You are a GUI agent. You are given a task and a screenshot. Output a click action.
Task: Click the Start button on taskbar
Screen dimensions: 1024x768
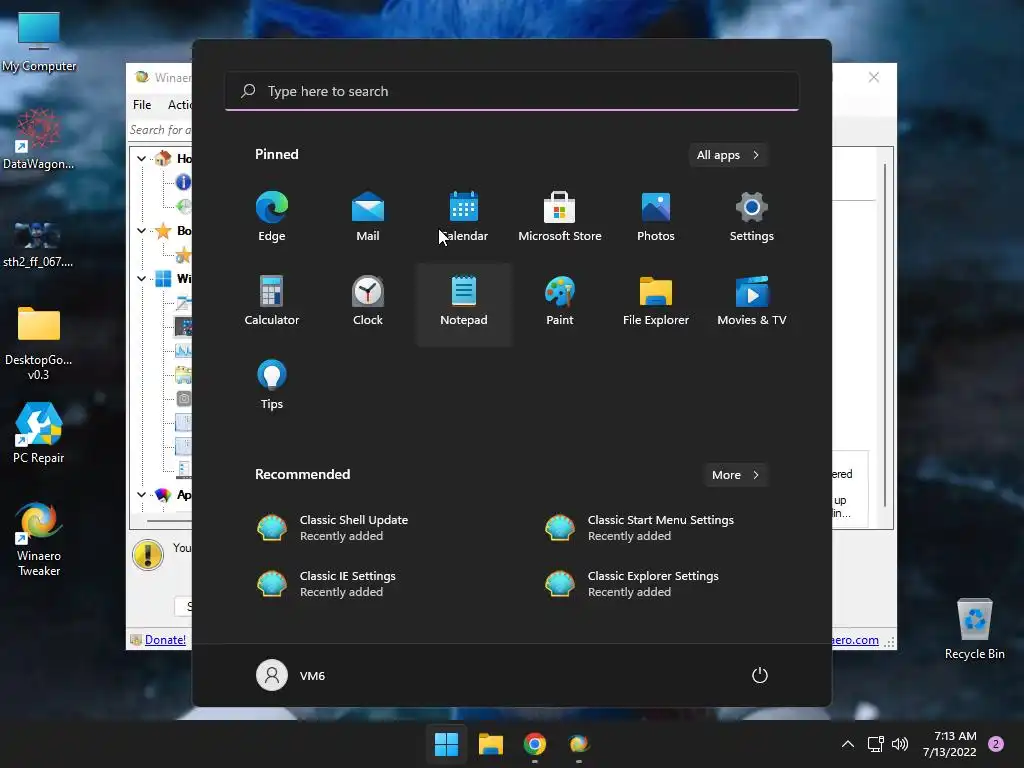pos(447,744)
